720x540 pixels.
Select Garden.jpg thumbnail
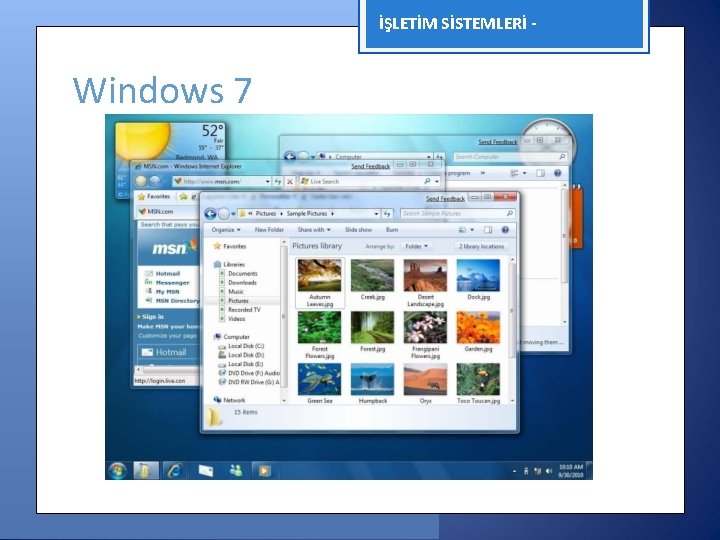pyautogui.click(x=478, y=327)
